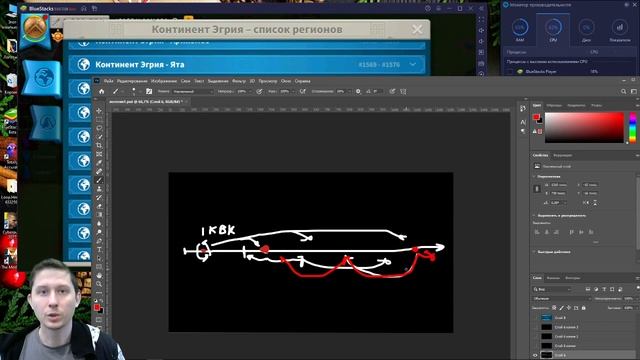Show more align options ellipsis
640x360 pixels.
click(x=596, y=242)
